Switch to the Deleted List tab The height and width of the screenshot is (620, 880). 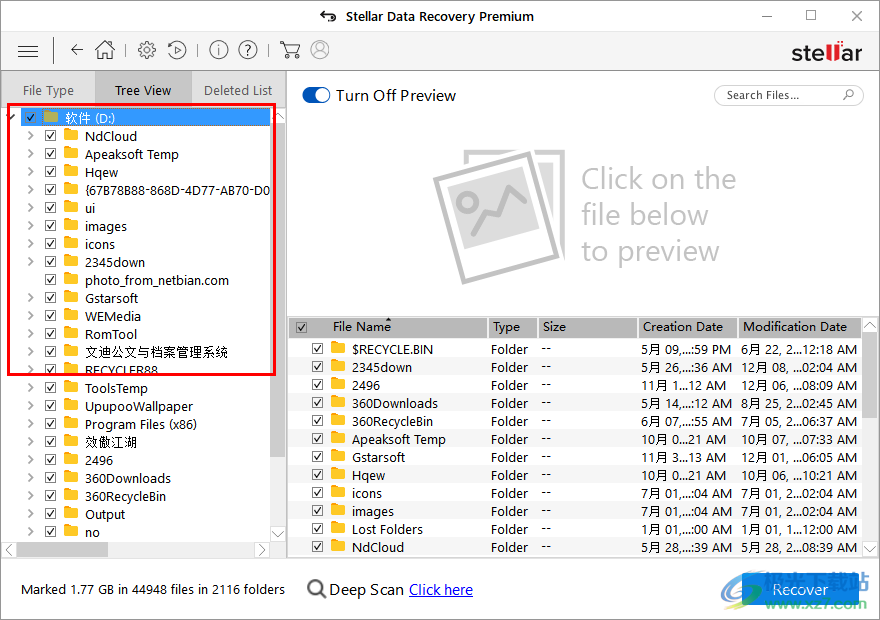click(x=238, y=90)
